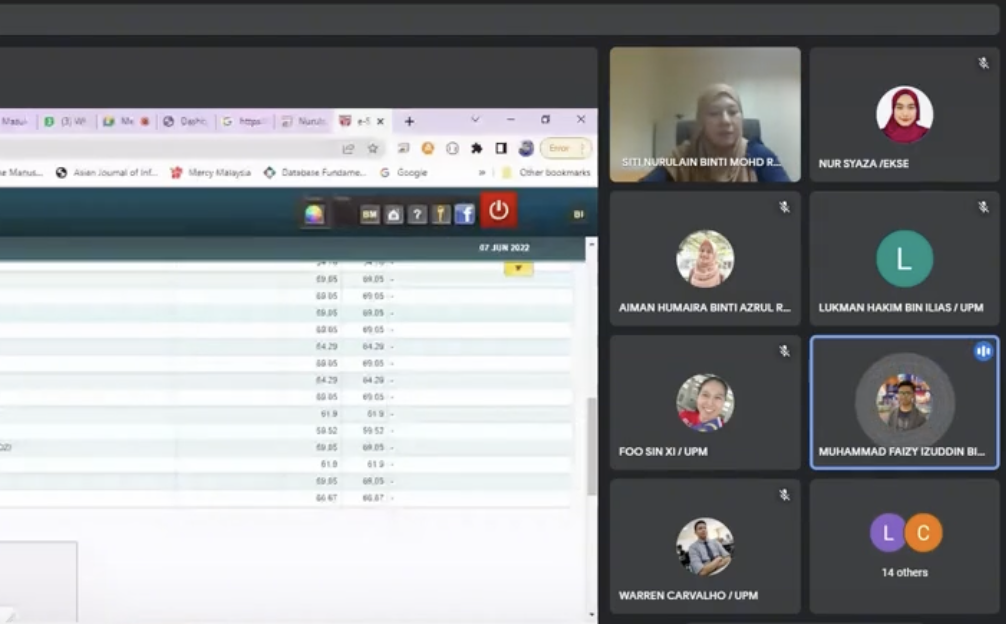The height and width of the screenshot is (624, 1006).
Task: Bookmark page with the star icon
Action: [x=373, y=148]
